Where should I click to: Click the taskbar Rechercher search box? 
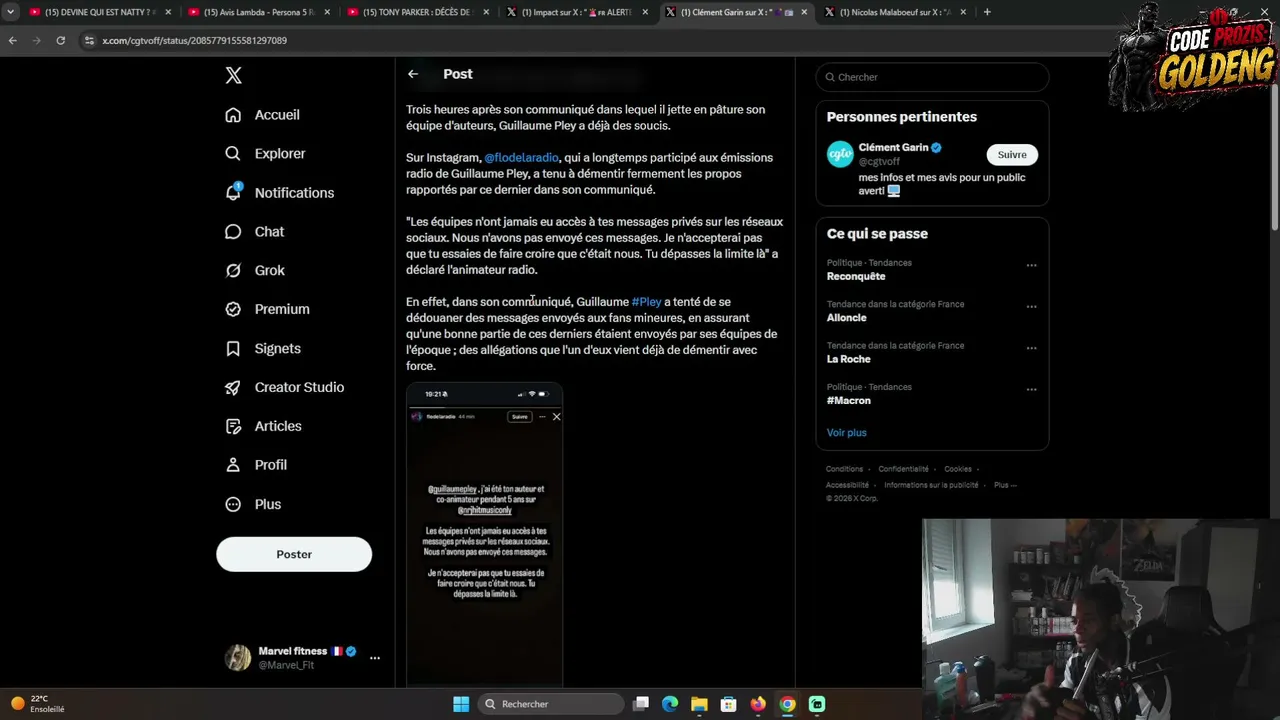tap(551, 704)
